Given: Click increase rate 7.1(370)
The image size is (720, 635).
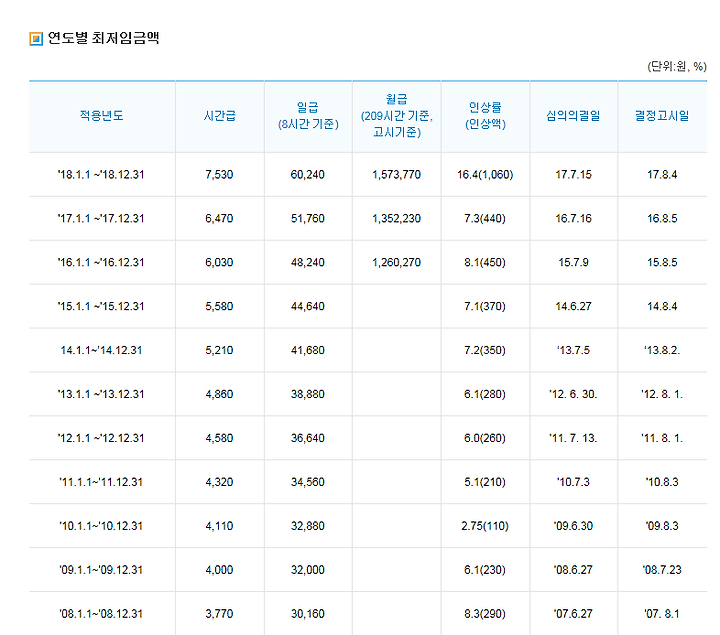Looking at the screenshot, I should click(x=485, y=307).
